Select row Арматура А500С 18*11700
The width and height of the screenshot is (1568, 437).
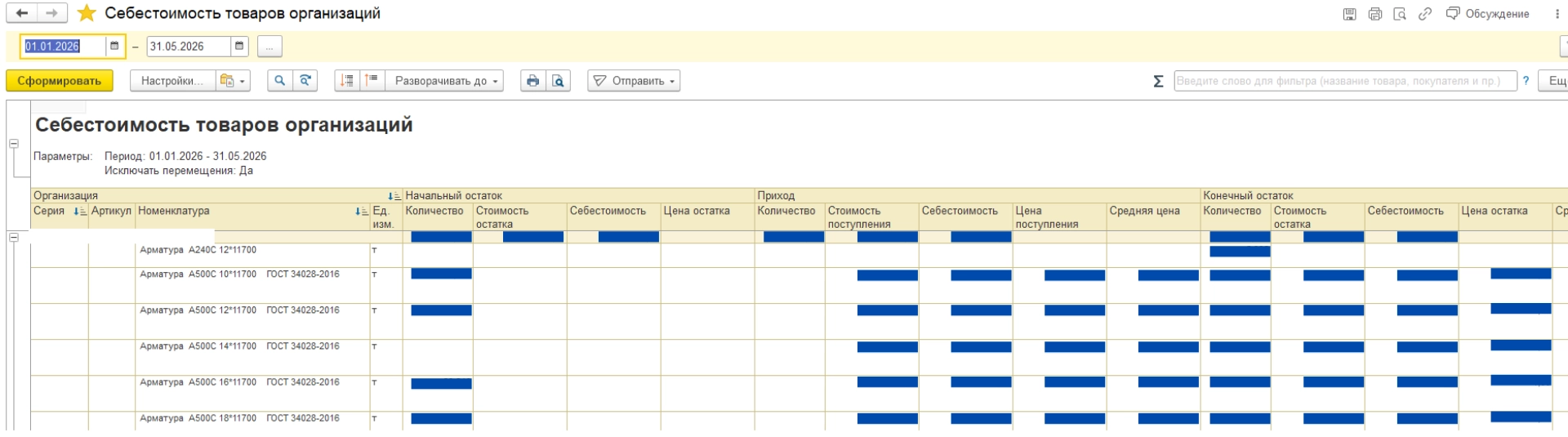239,418
